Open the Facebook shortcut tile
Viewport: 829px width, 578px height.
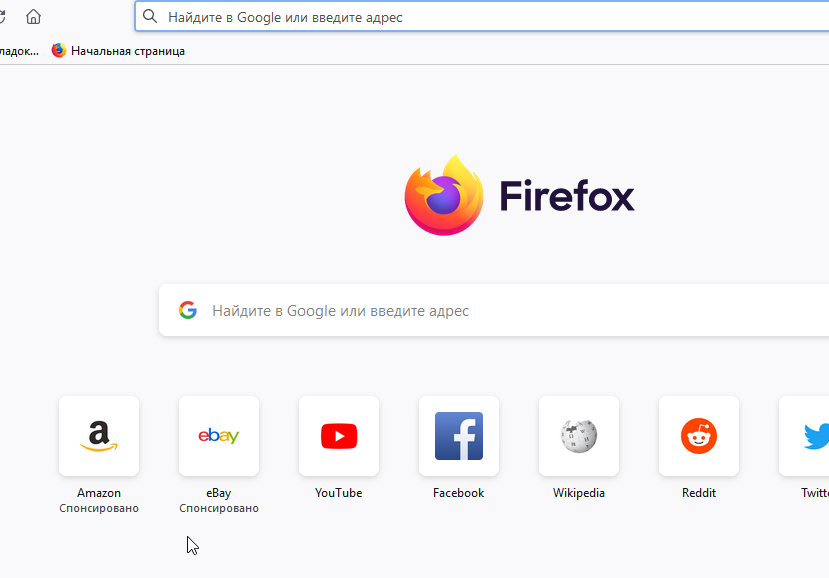pos(459,436)
